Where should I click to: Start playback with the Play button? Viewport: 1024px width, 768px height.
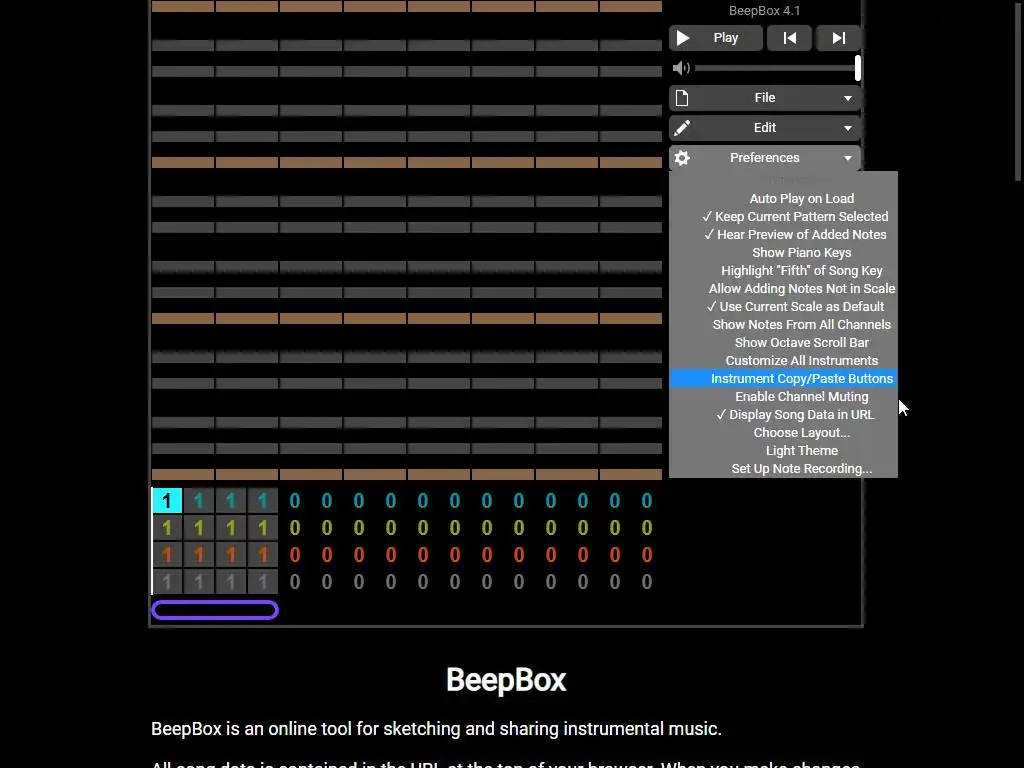pos(715,38)
